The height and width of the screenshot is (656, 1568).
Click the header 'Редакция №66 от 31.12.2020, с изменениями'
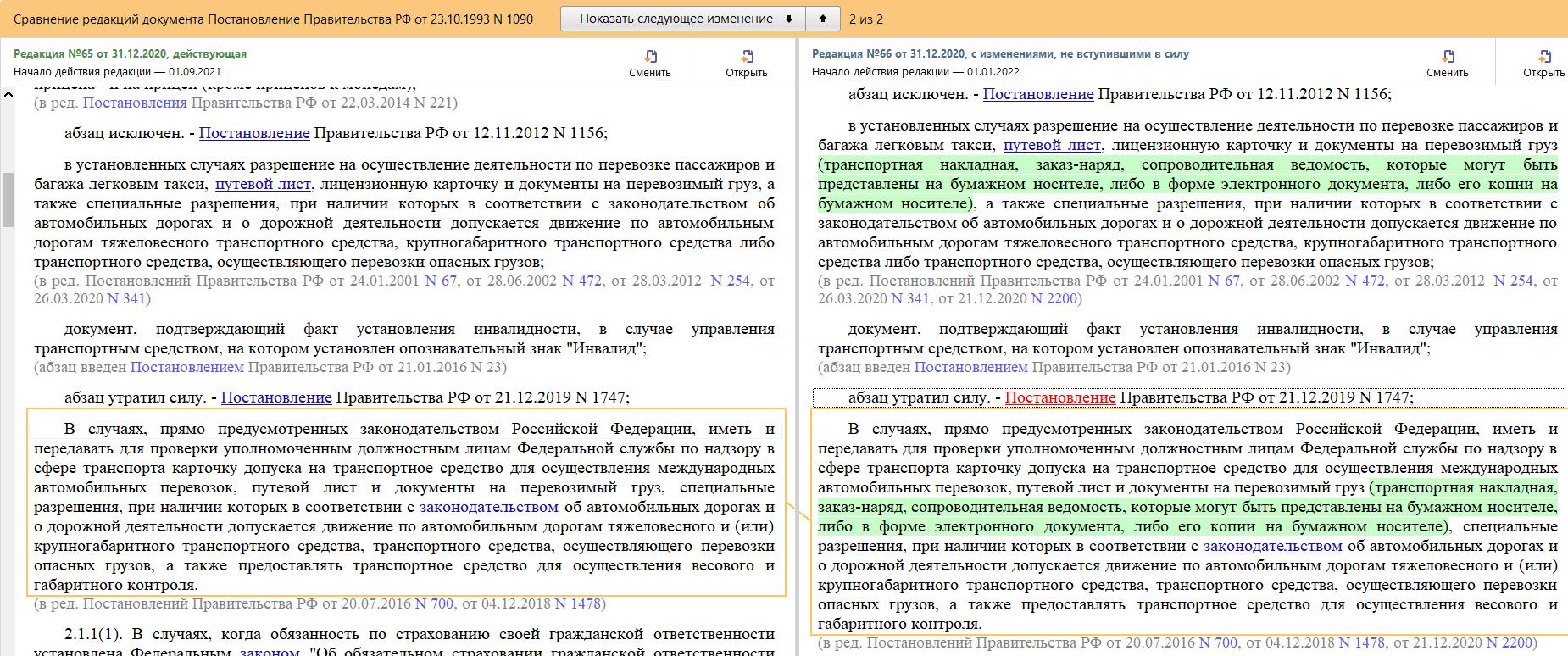[x=1000, y=53]
